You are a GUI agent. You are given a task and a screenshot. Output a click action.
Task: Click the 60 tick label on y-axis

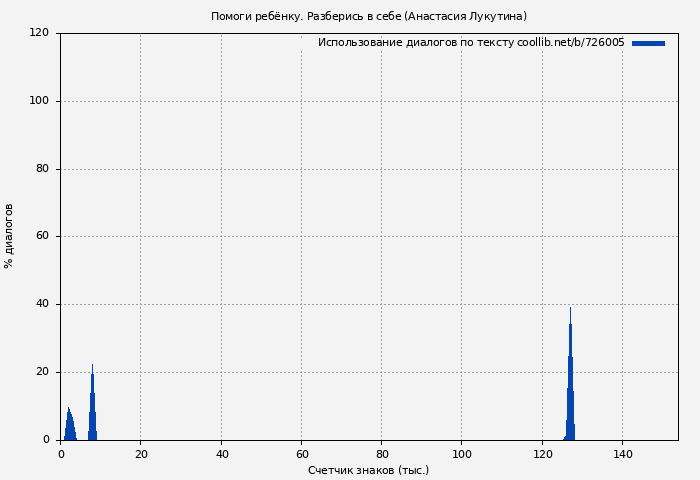42,237
